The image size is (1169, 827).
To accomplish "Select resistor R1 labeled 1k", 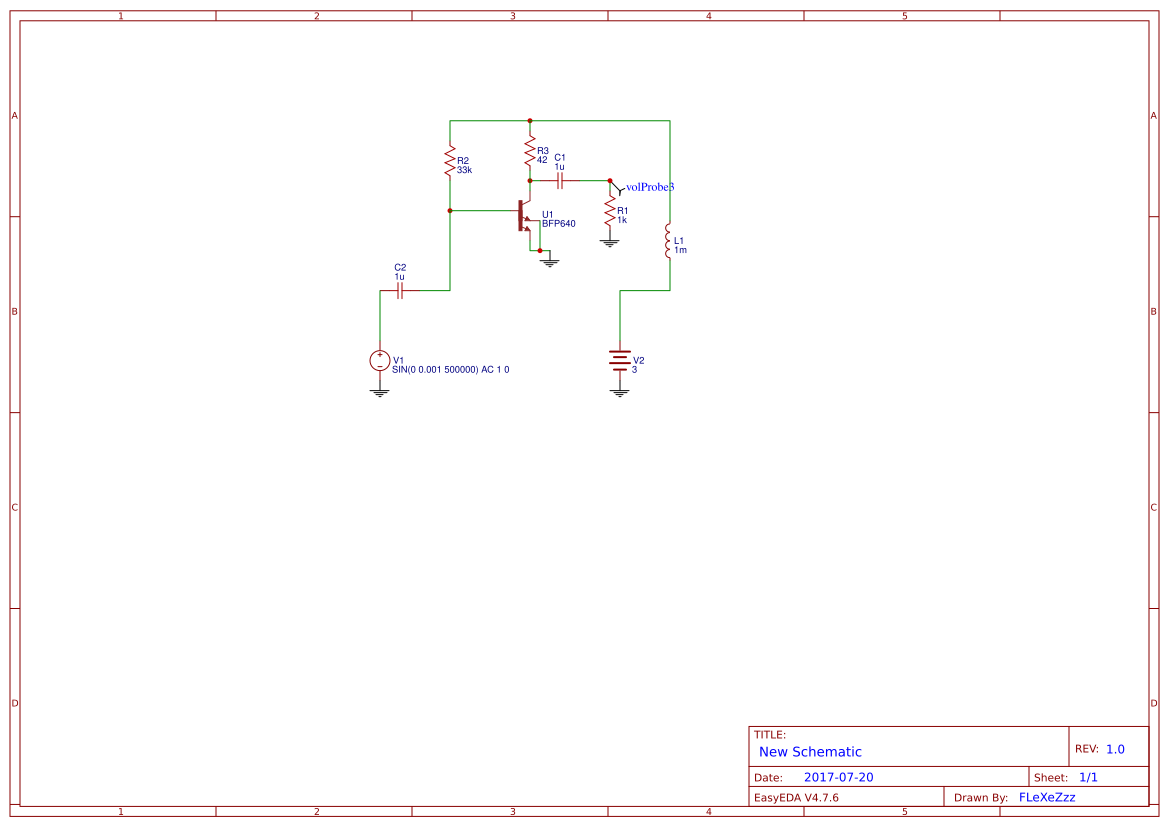I will coord(610,212).
